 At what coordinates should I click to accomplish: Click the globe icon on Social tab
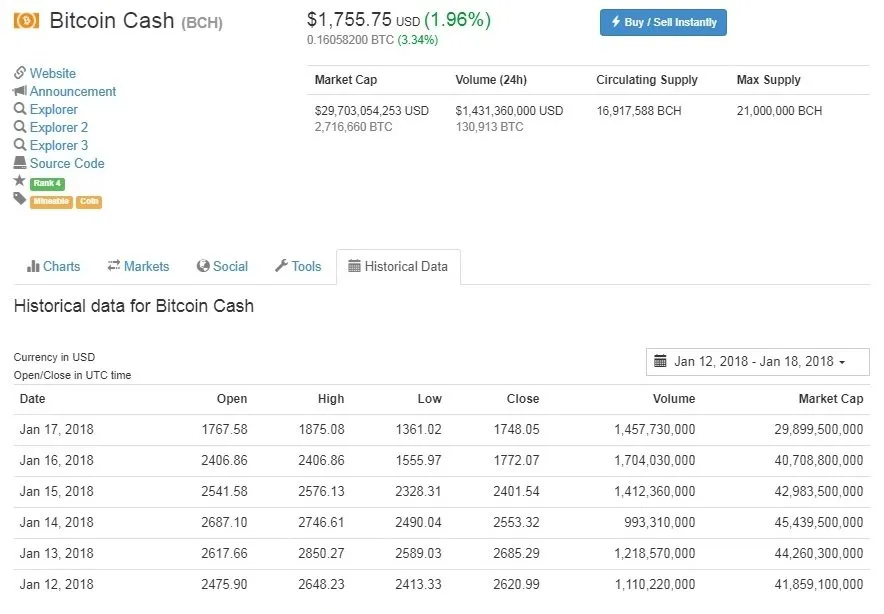(203, 266)
